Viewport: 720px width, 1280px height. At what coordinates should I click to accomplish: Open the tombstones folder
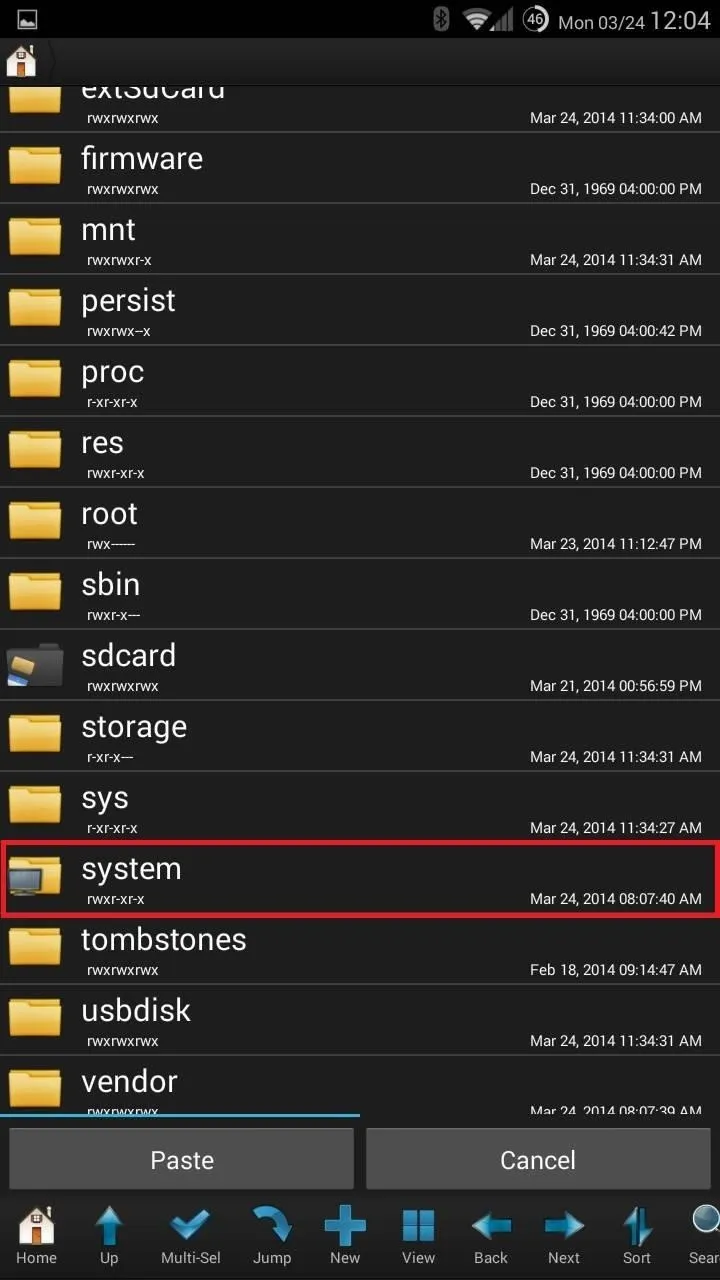point(360,949)
